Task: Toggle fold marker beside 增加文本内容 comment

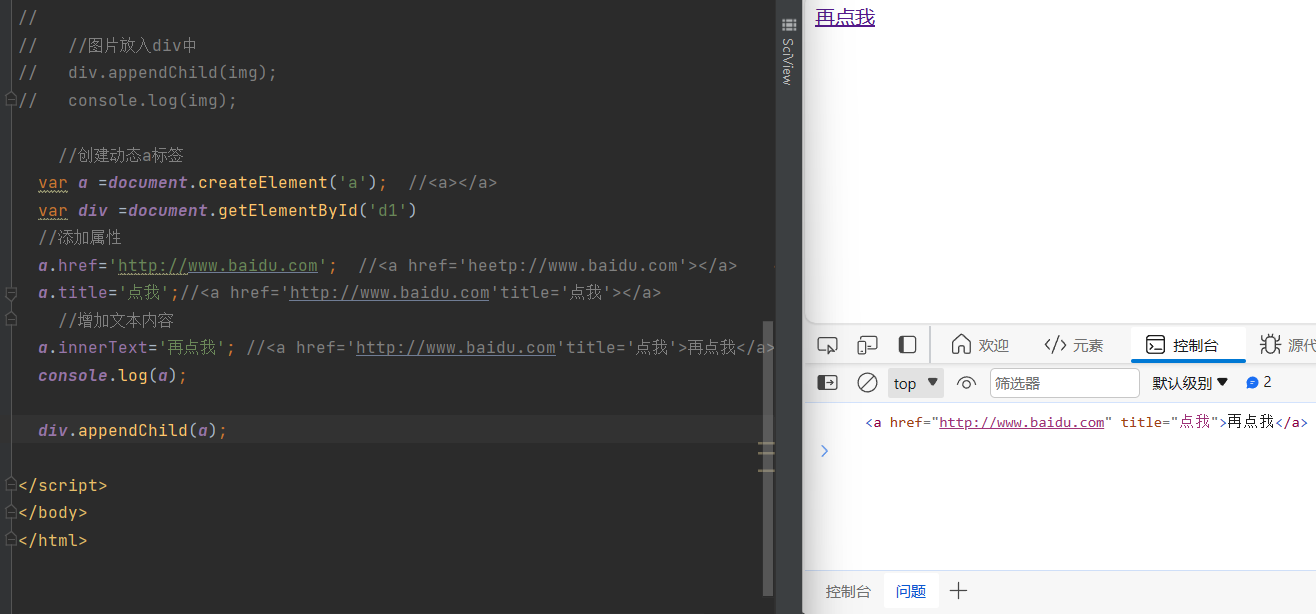Action: (x=11, y=320)
